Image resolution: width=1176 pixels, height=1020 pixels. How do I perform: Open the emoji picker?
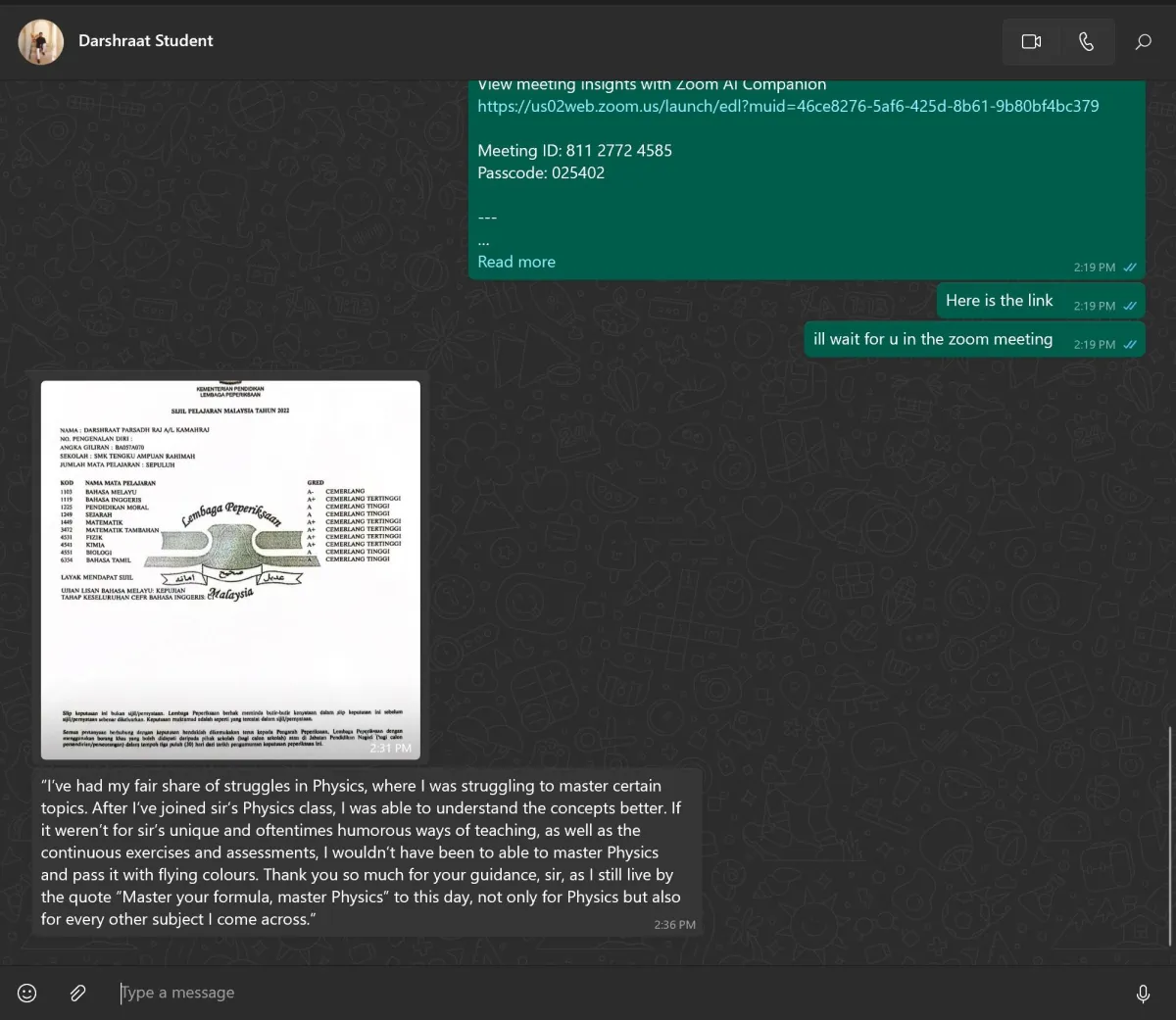(27, 993)
